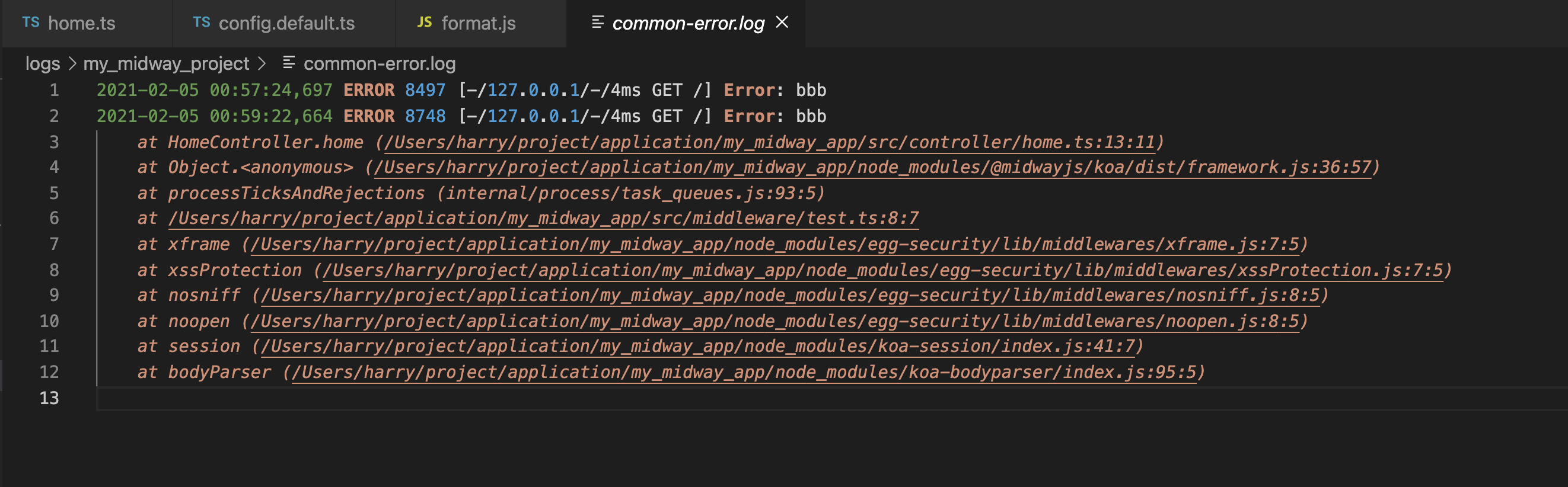This screenshot has height=487, width=1568.
Task: Switch to the format.js tab
Action: click(x=478, y=23)
